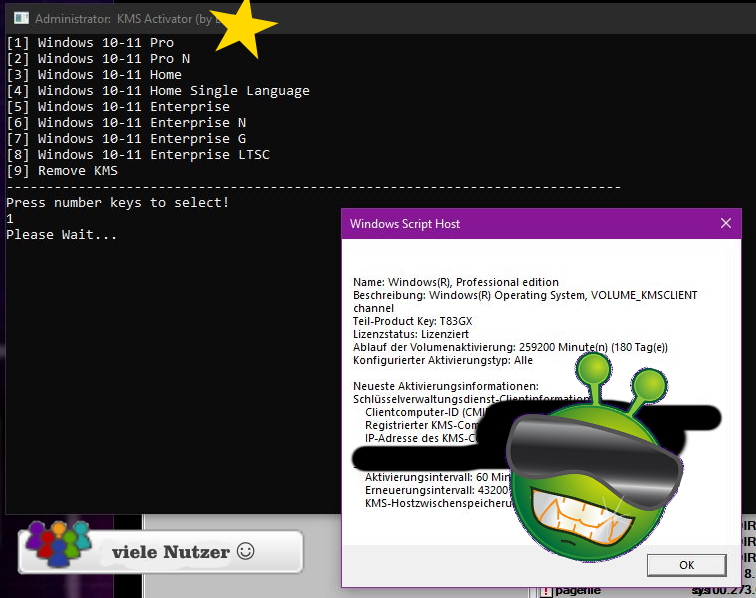Click the 'Windows 10-11 Enterprise LTSC' line

138,155
